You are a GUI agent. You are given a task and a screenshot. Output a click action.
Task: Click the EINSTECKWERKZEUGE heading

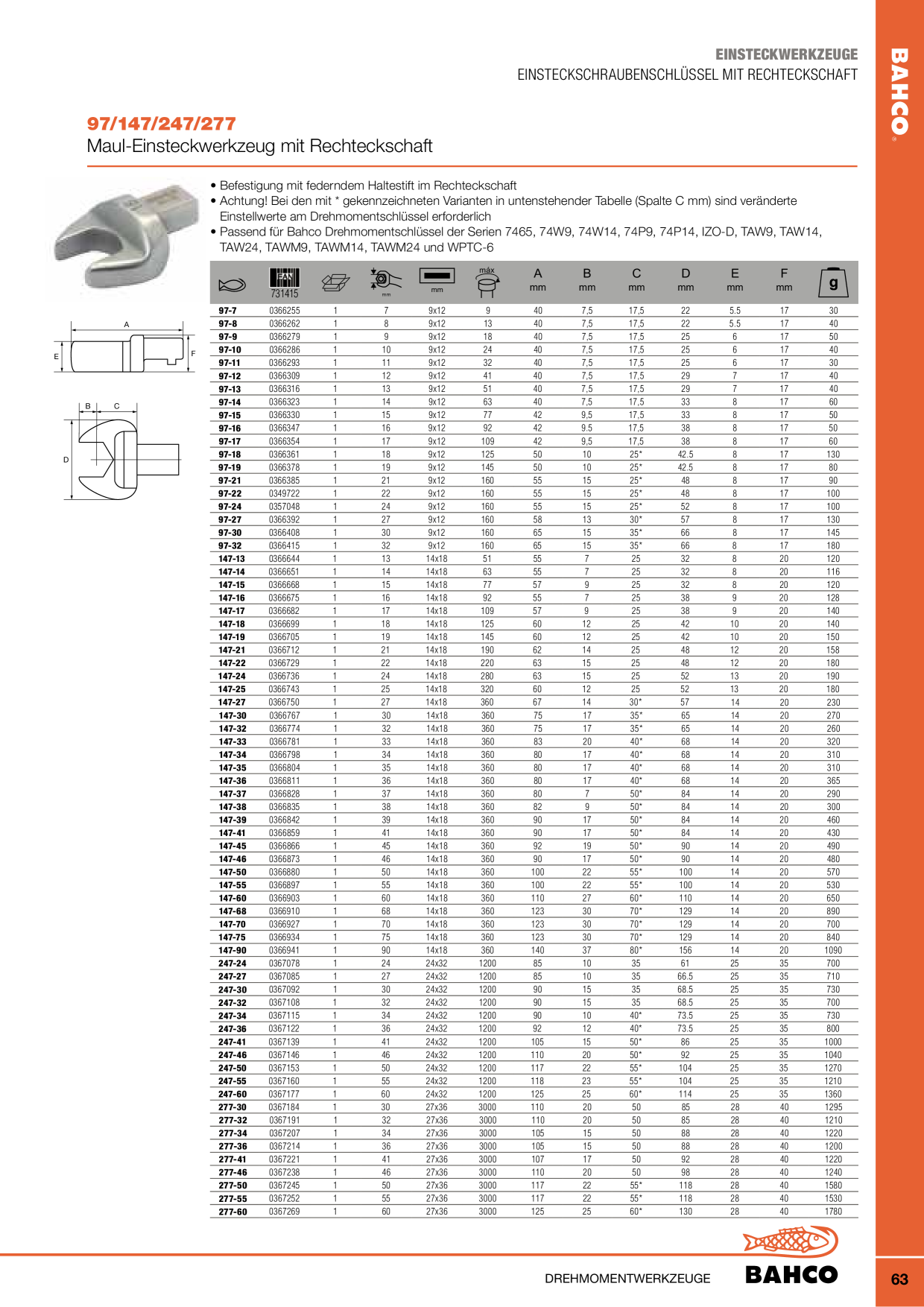[x=786, y=54]
